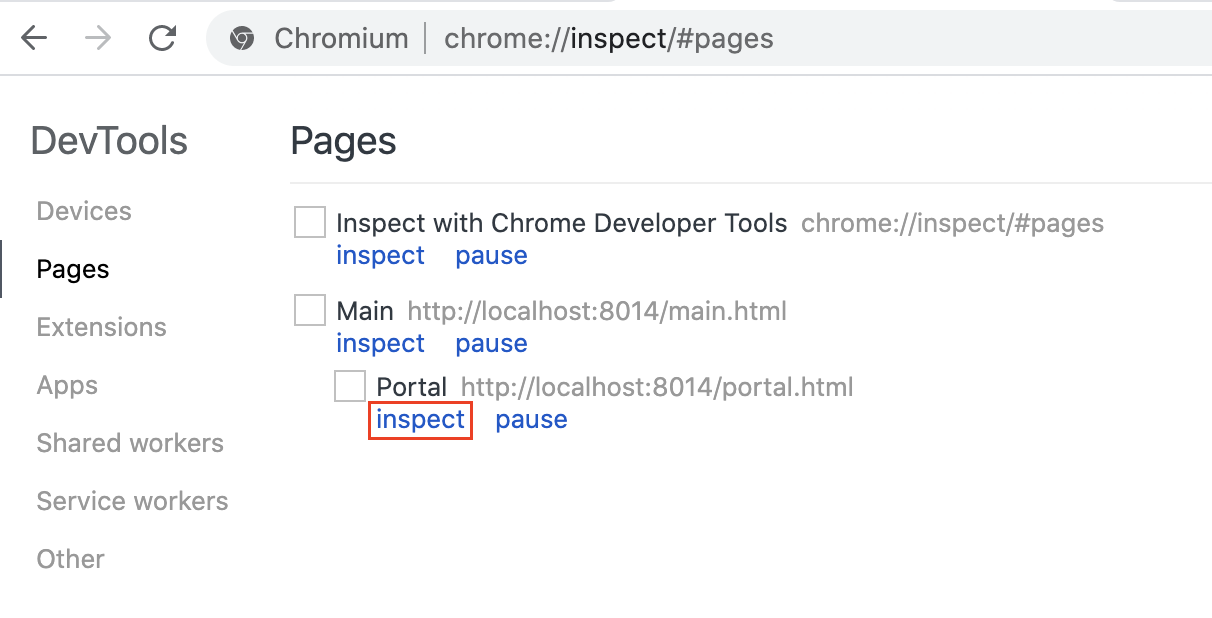Check the 'Inspect with Chrome Developer Tools' checkbox
Viewport: 1212px width, 618px height.
[x=310, y=222]
